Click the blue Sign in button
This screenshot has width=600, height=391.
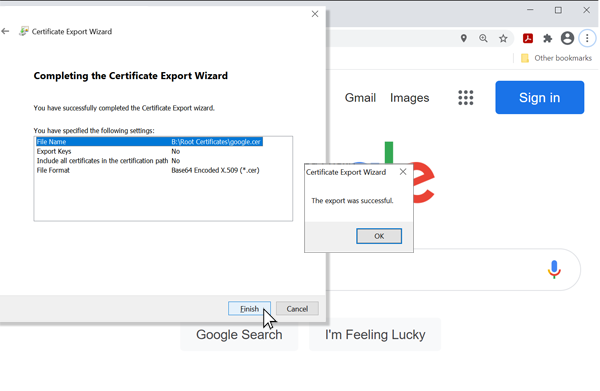540,98
